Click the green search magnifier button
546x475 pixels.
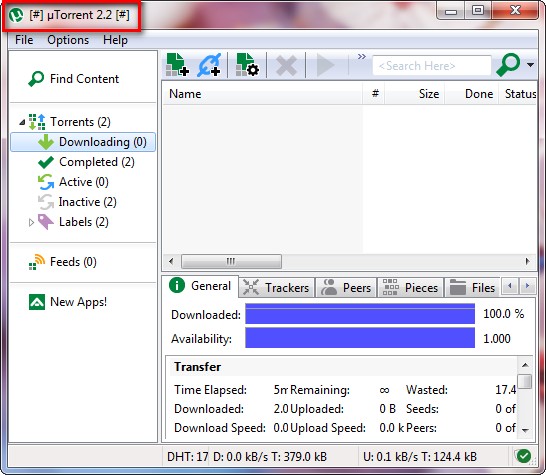point(508,65)
